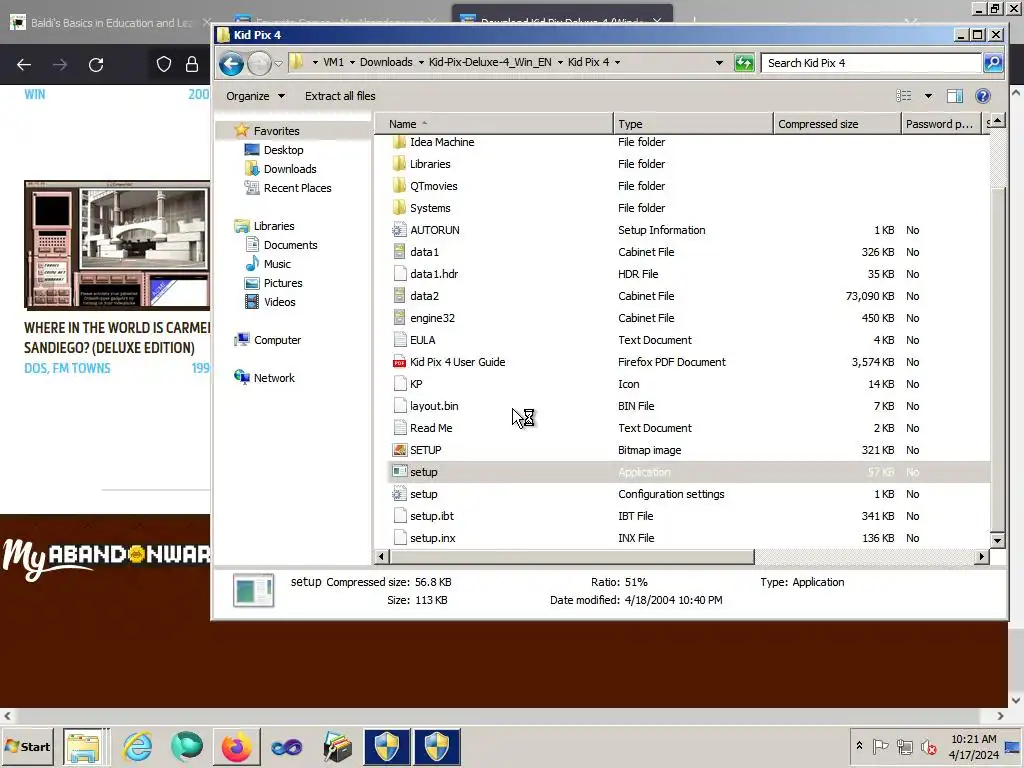The height and width of the screenshot is (768, 1024).
Task: Select Documents library in navigation pane
Action: point(290,245)
